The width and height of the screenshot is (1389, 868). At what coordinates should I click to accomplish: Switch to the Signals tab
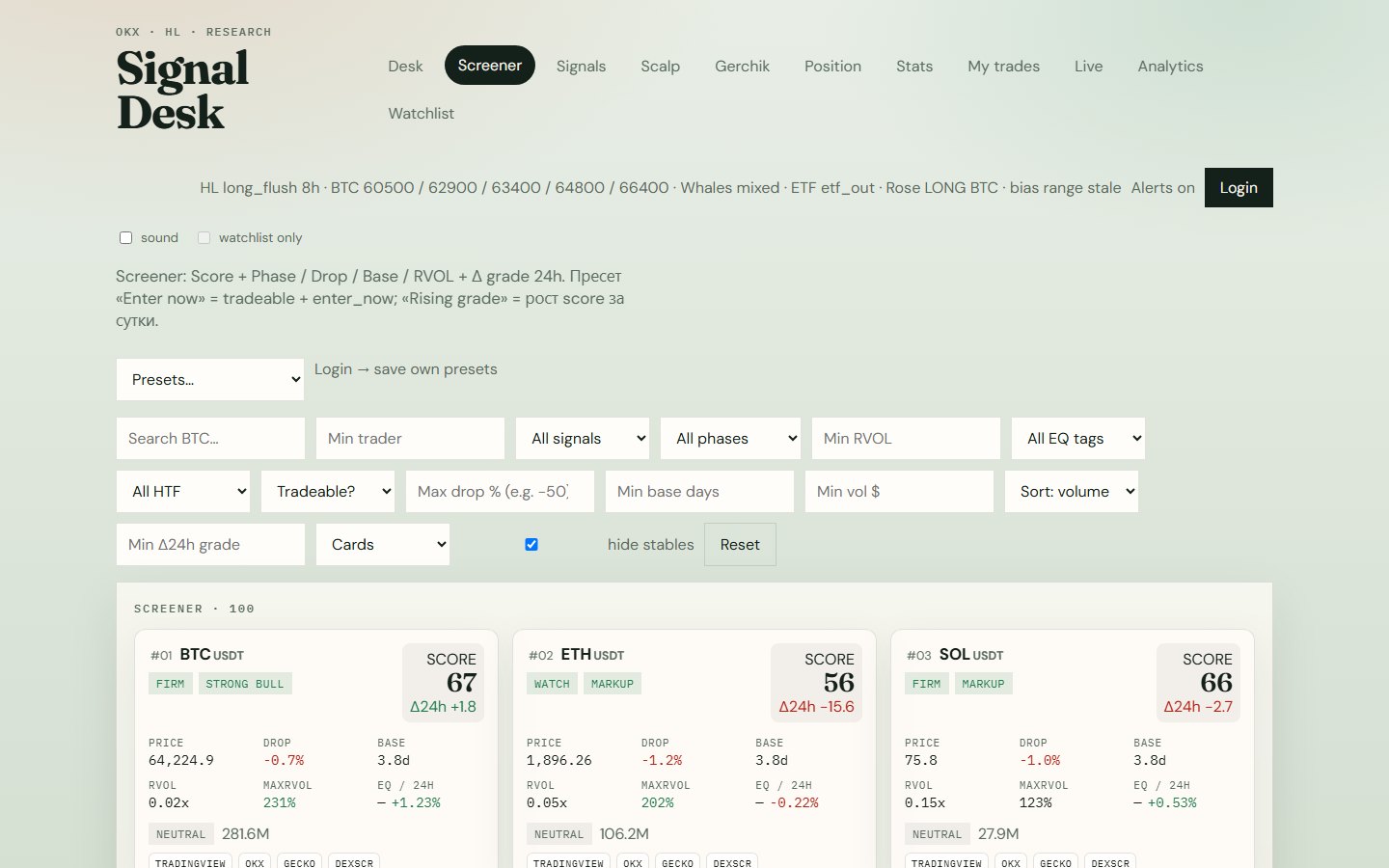(x=582, y=67)
